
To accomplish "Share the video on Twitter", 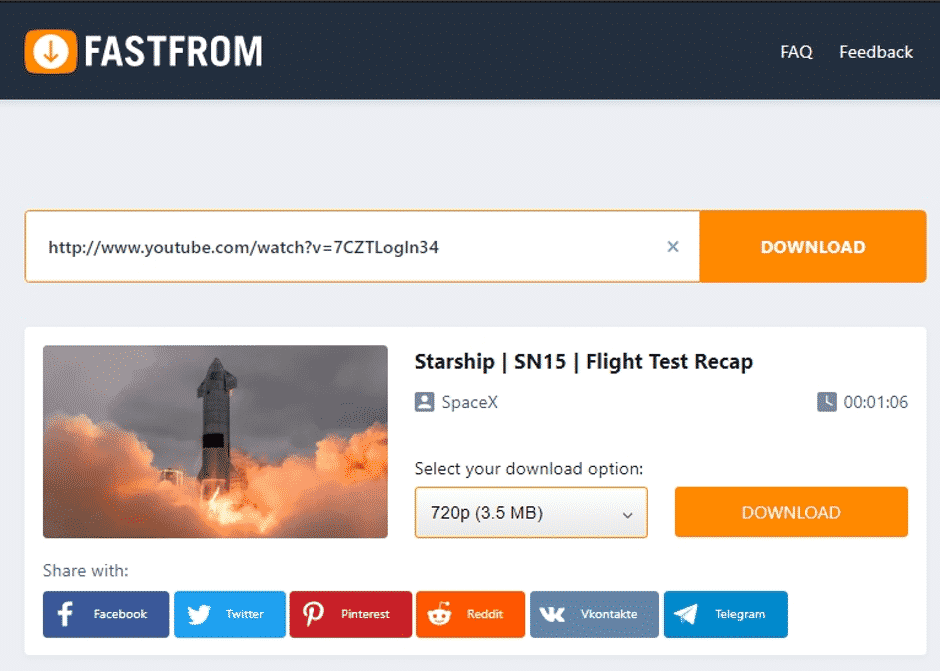I will pyautogui.click(x=230, y=614).
